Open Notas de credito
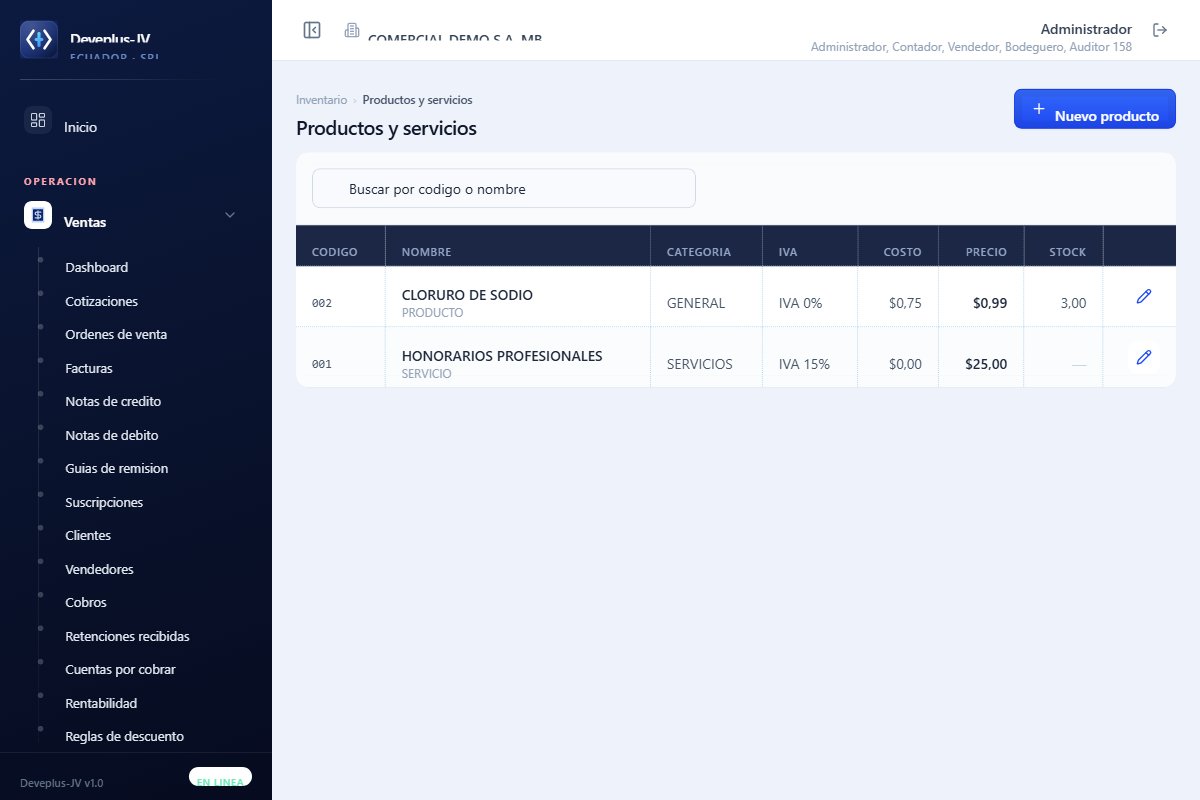The width and height of the screenshot is (1200, 800). pyautogui.click(x=113, y=402)
